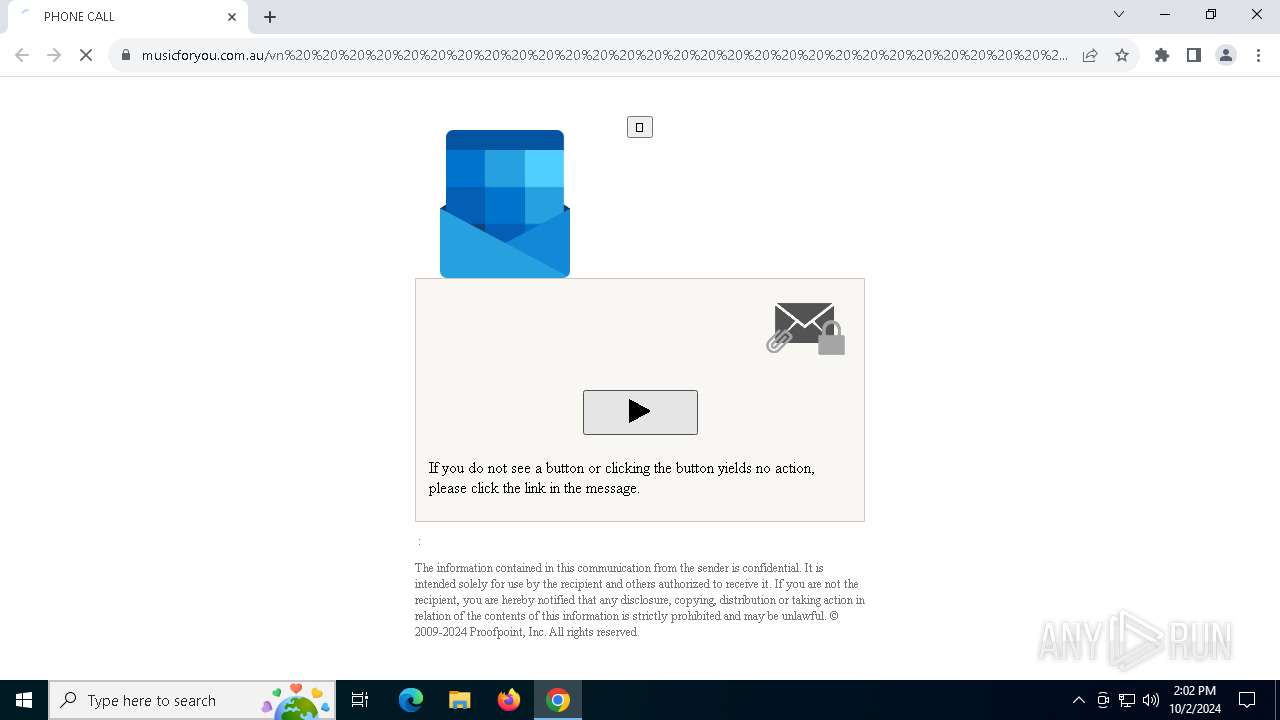Image resolution: width=1280 pixels, height=720 pixels.
Task: Click the Outlook envelope logo
Action: pyautogui.click(x=505, y=204)
